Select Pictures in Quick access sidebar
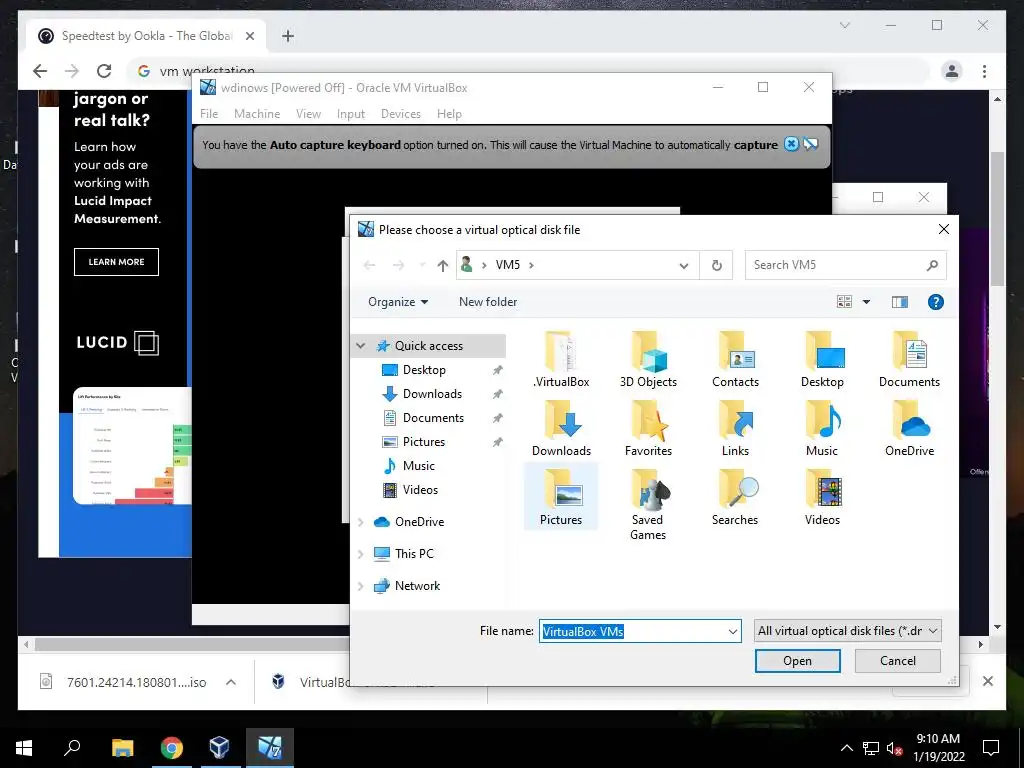 click(x=424, y=441)
